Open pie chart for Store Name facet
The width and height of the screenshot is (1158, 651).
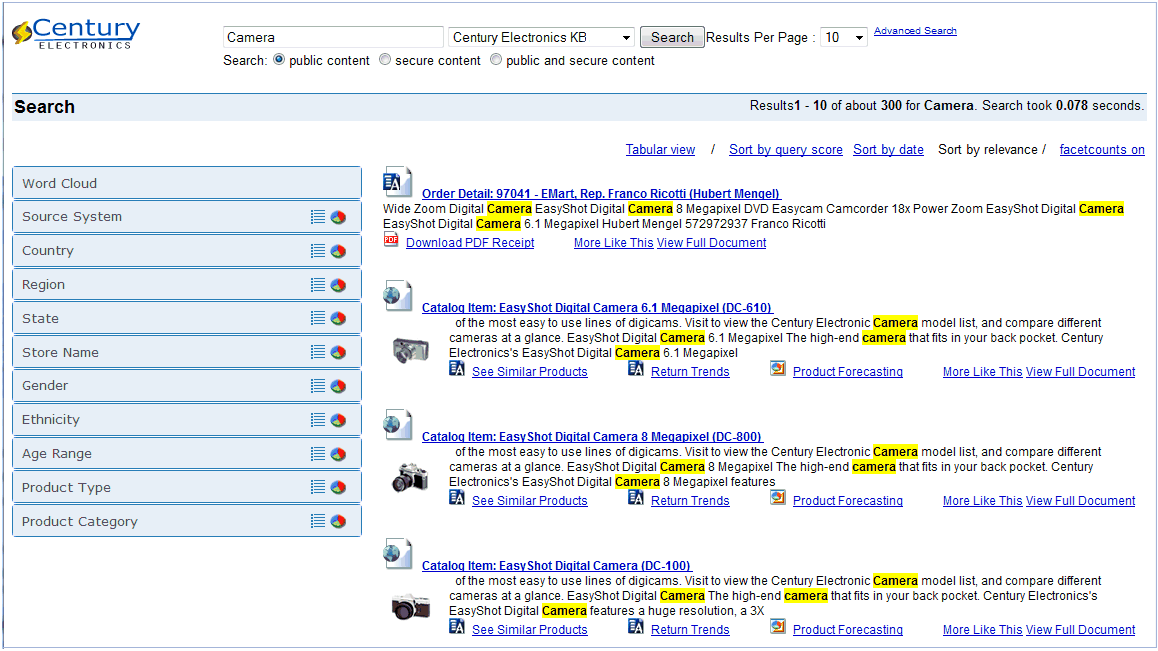pyautogui.click(x=338, y=352)
